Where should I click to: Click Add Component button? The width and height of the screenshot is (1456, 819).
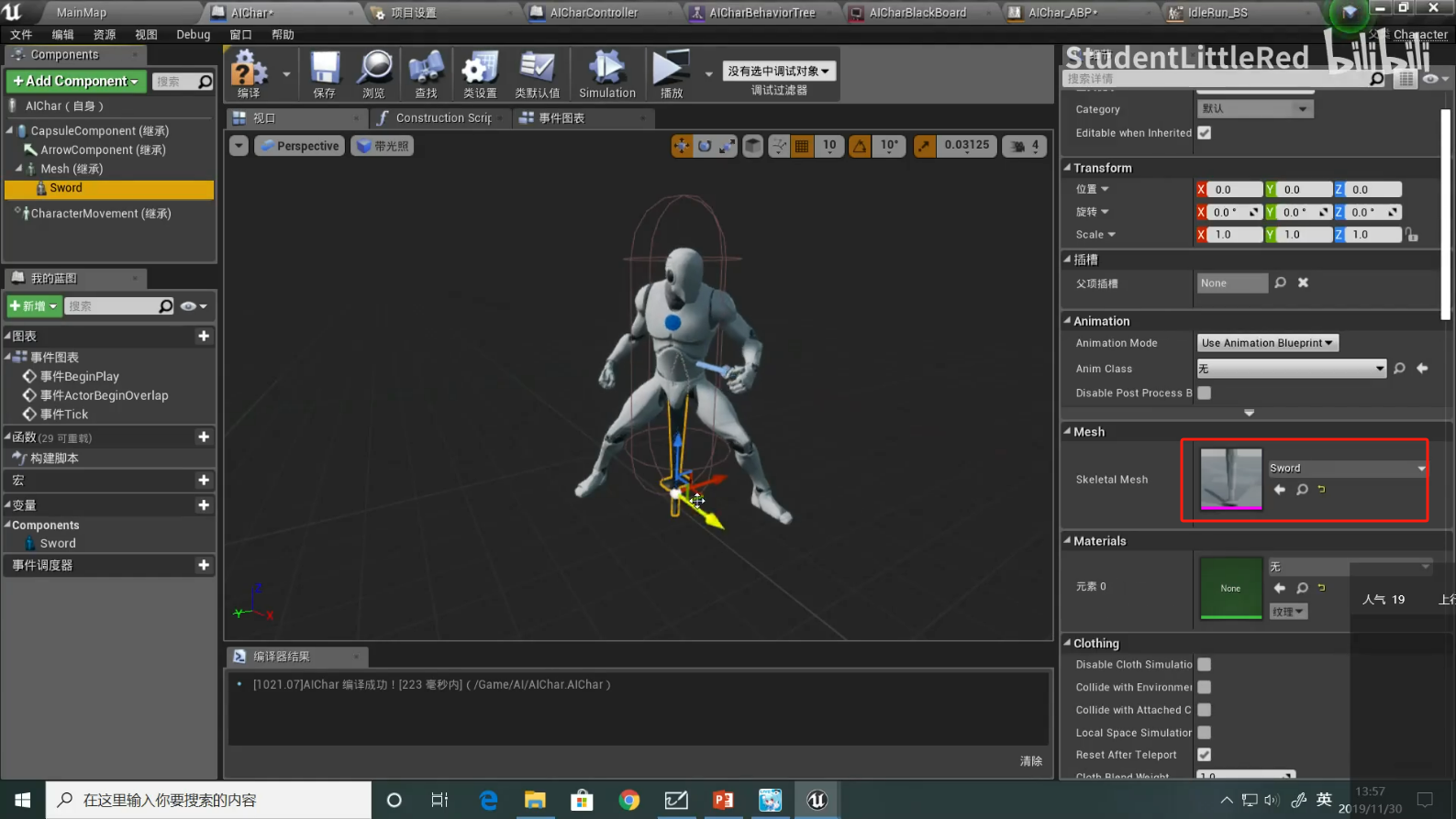coord(76,82)
